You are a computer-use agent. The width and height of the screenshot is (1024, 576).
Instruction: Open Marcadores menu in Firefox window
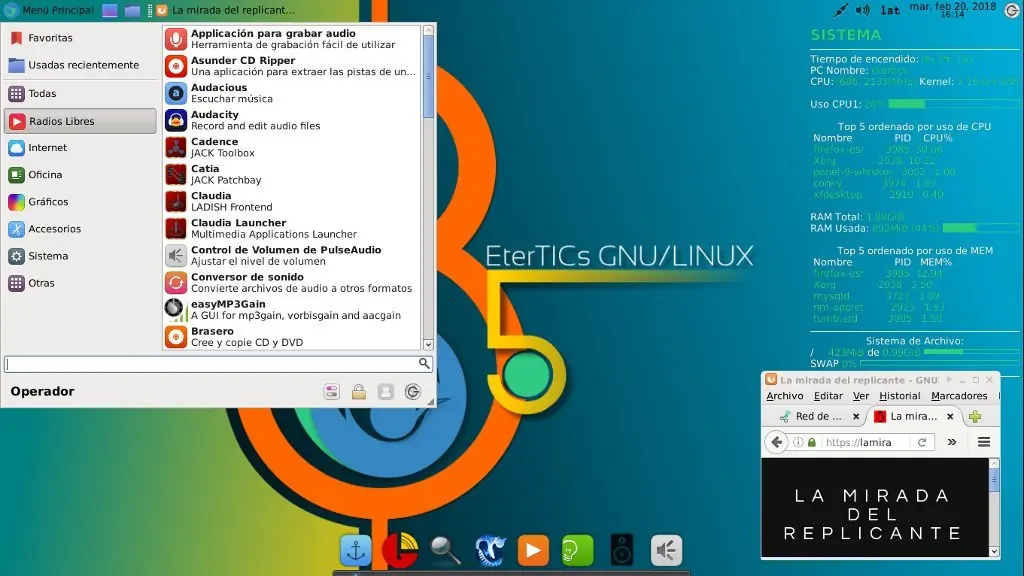click(x=959, y=396)
